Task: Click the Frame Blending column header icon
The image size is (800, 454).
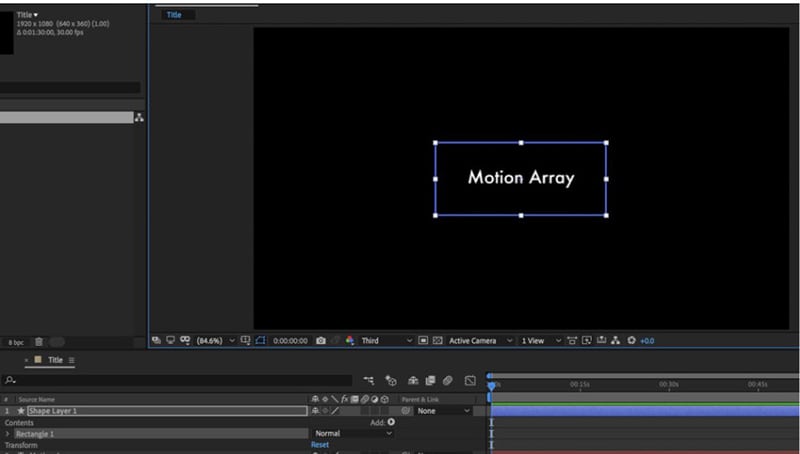Action: coord(355,399)
